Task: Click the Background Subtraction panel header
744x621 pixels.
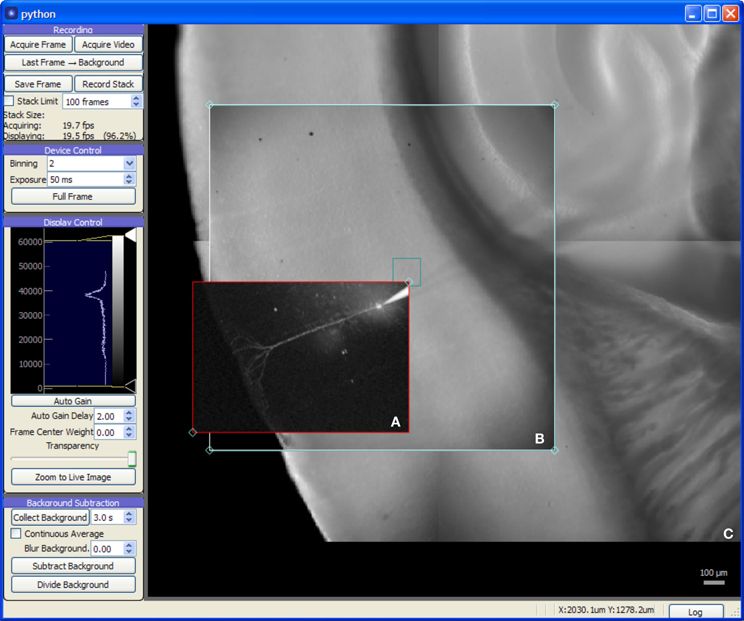Action: pyautogui.click(x=73, y=502)
